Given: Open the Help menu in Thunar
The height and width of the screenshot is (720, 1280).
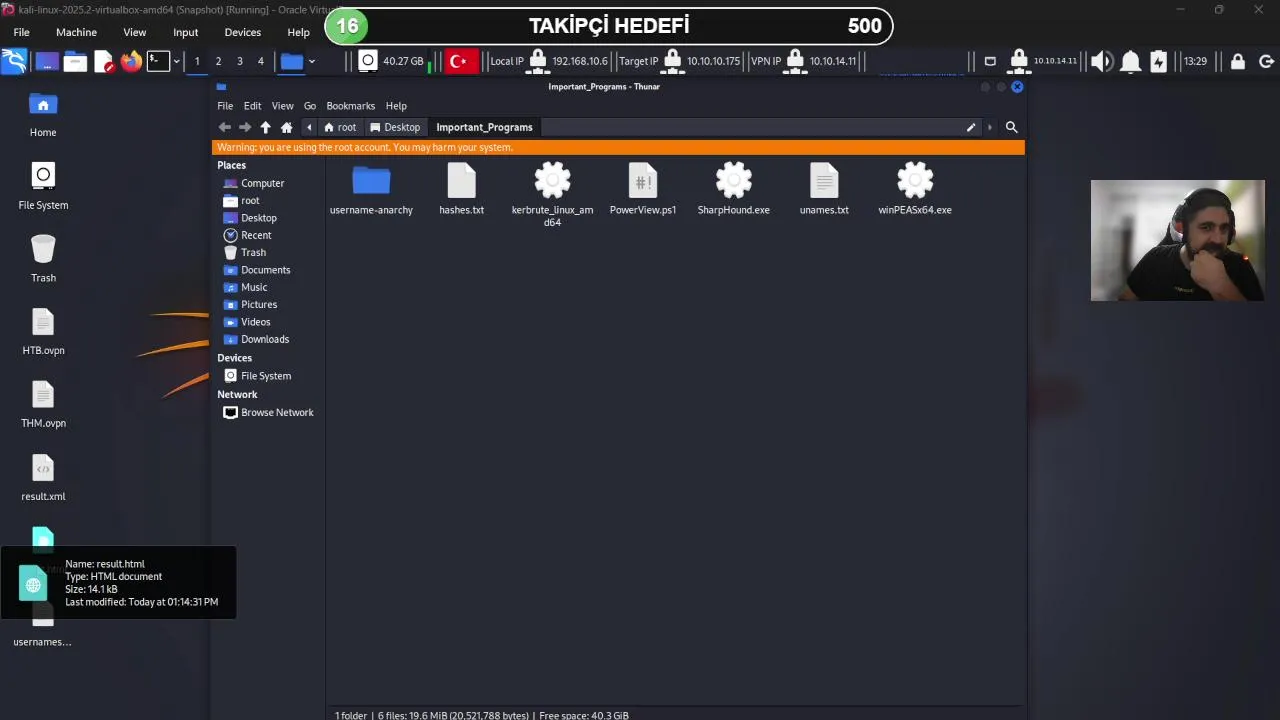Looking at the screenshot, I should (396, 106).
